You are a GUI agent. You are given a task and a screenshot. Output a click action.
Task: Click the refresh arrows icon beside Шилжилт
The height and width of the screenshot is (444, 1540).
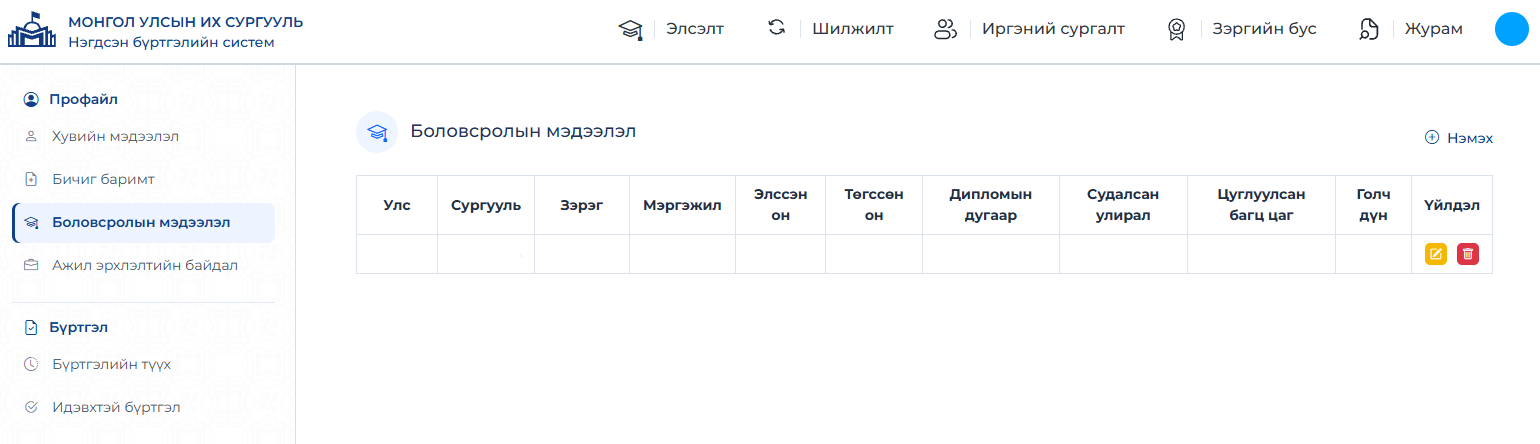776,28
